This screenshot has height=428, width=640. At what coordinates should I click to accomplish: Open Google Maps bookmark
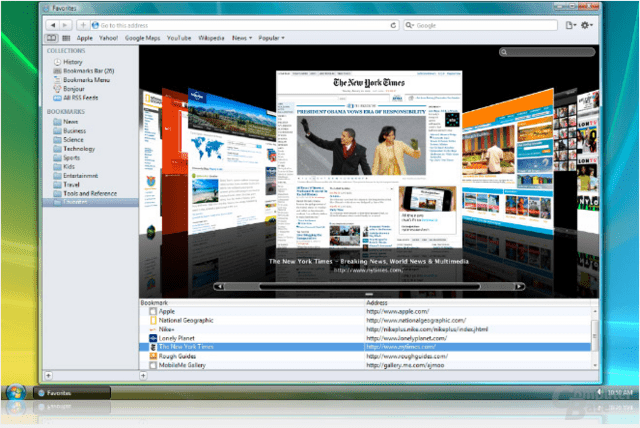142,38
